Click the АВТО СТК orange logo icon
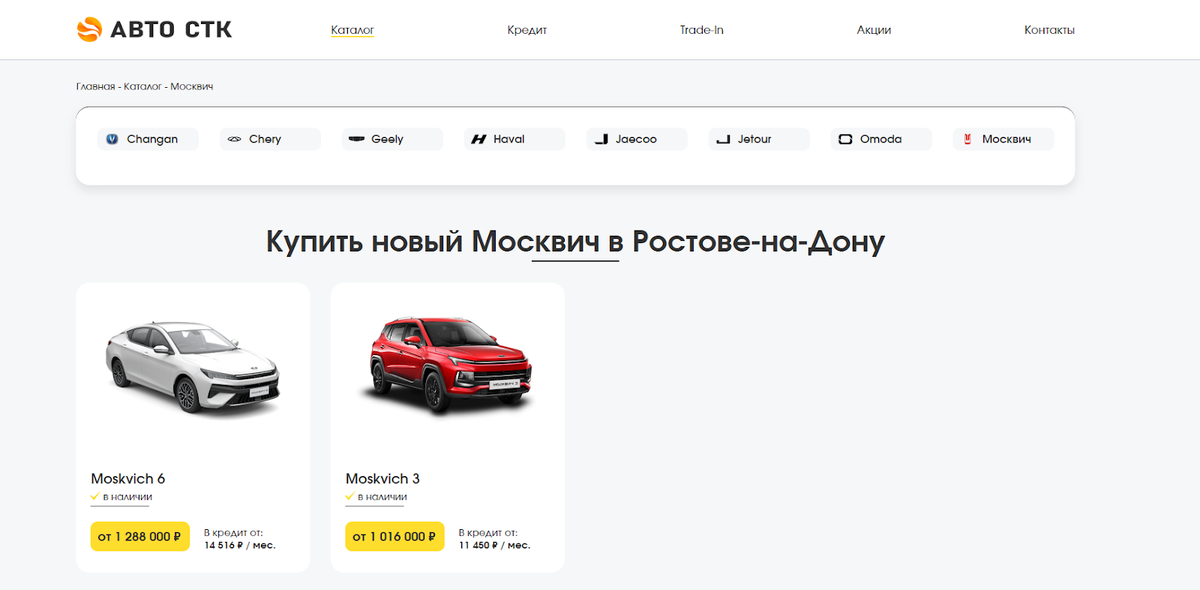Image resolution: width=1200 pixels, height=590 pixels. (89, 30)
